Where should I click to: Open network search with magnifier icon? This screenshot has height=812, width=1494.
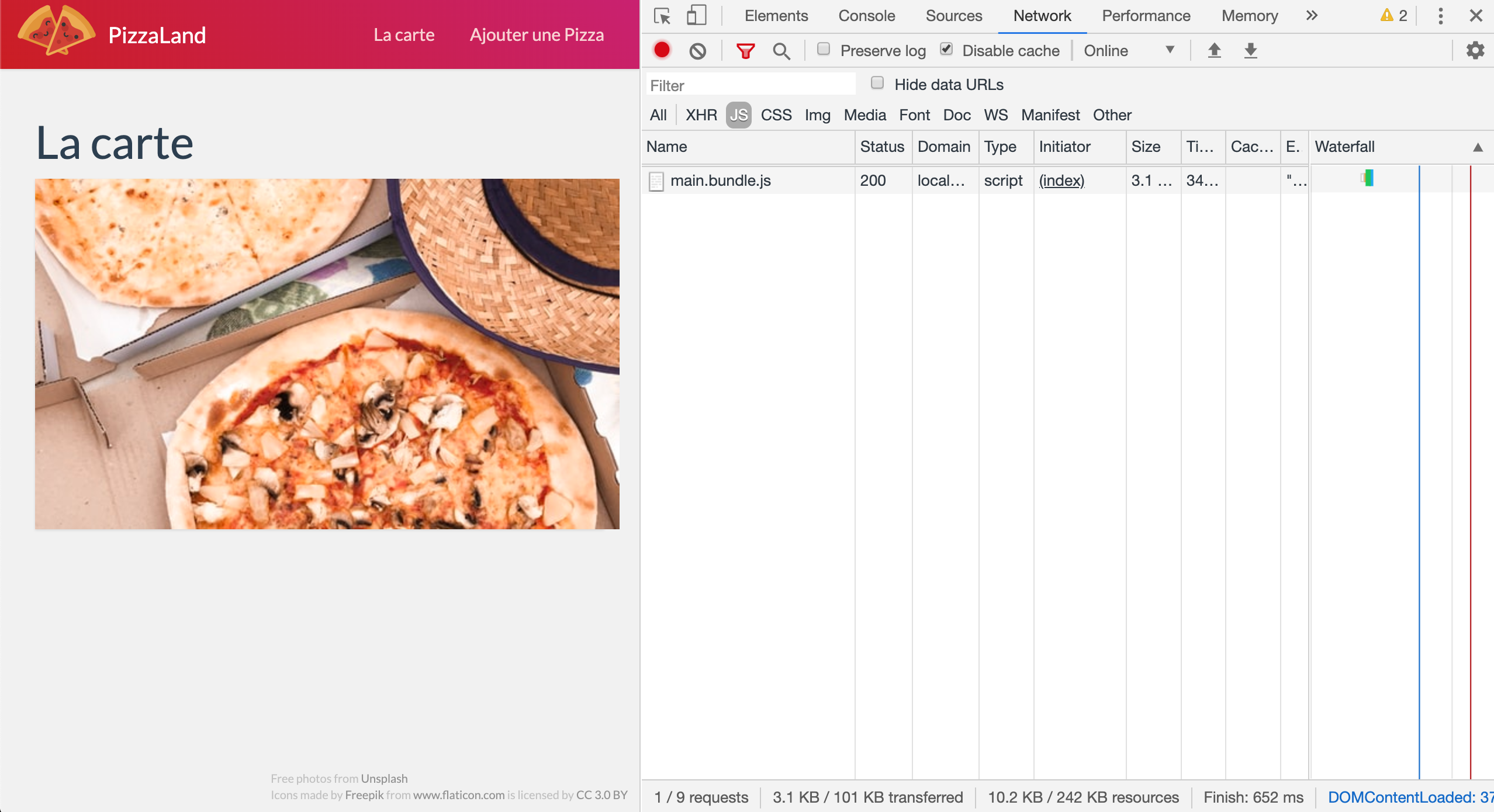(x=781, y=51)
